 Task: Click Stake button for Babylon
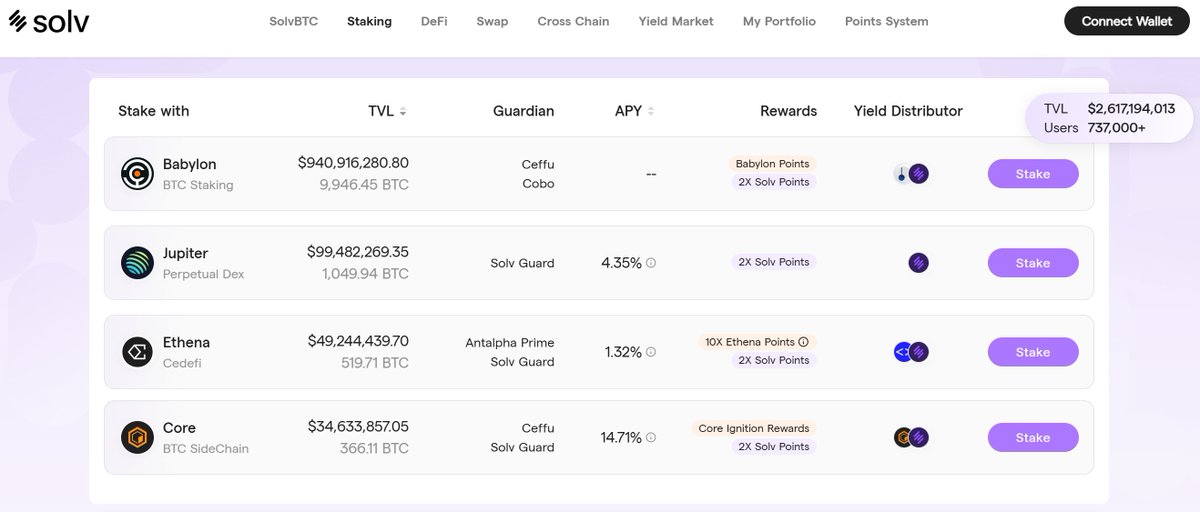[x=1033, y=174]
